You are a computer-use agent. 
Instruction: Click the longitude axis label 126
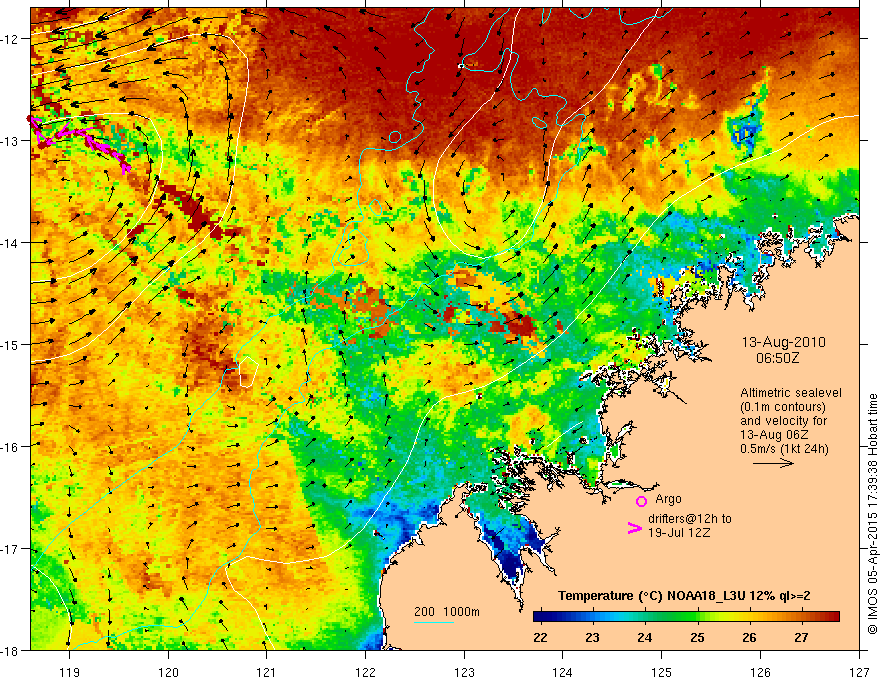(x=760, y=672)
